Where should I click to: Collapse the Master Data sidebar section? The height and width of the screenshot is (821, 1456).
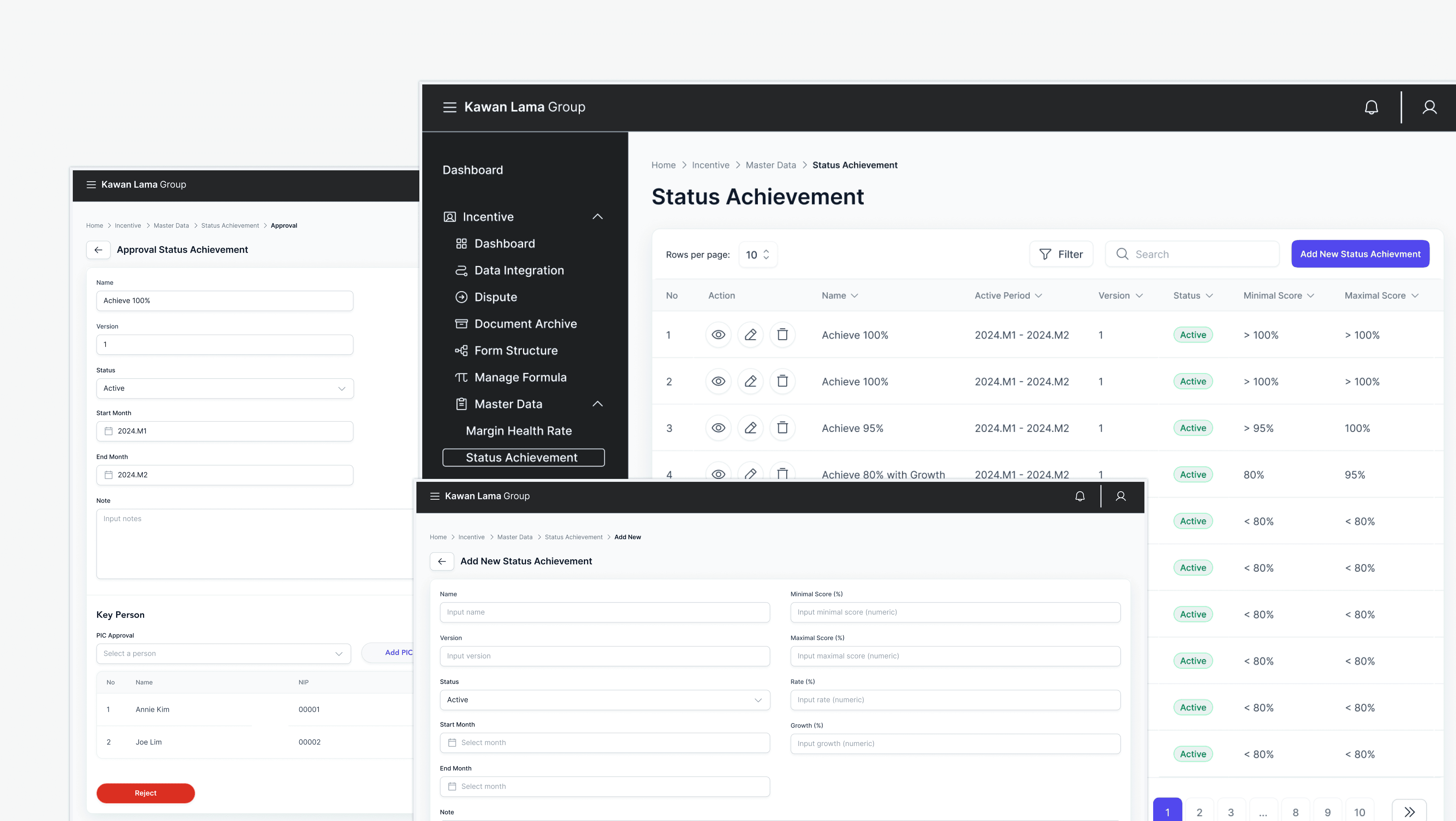click(x=597, y=404)
